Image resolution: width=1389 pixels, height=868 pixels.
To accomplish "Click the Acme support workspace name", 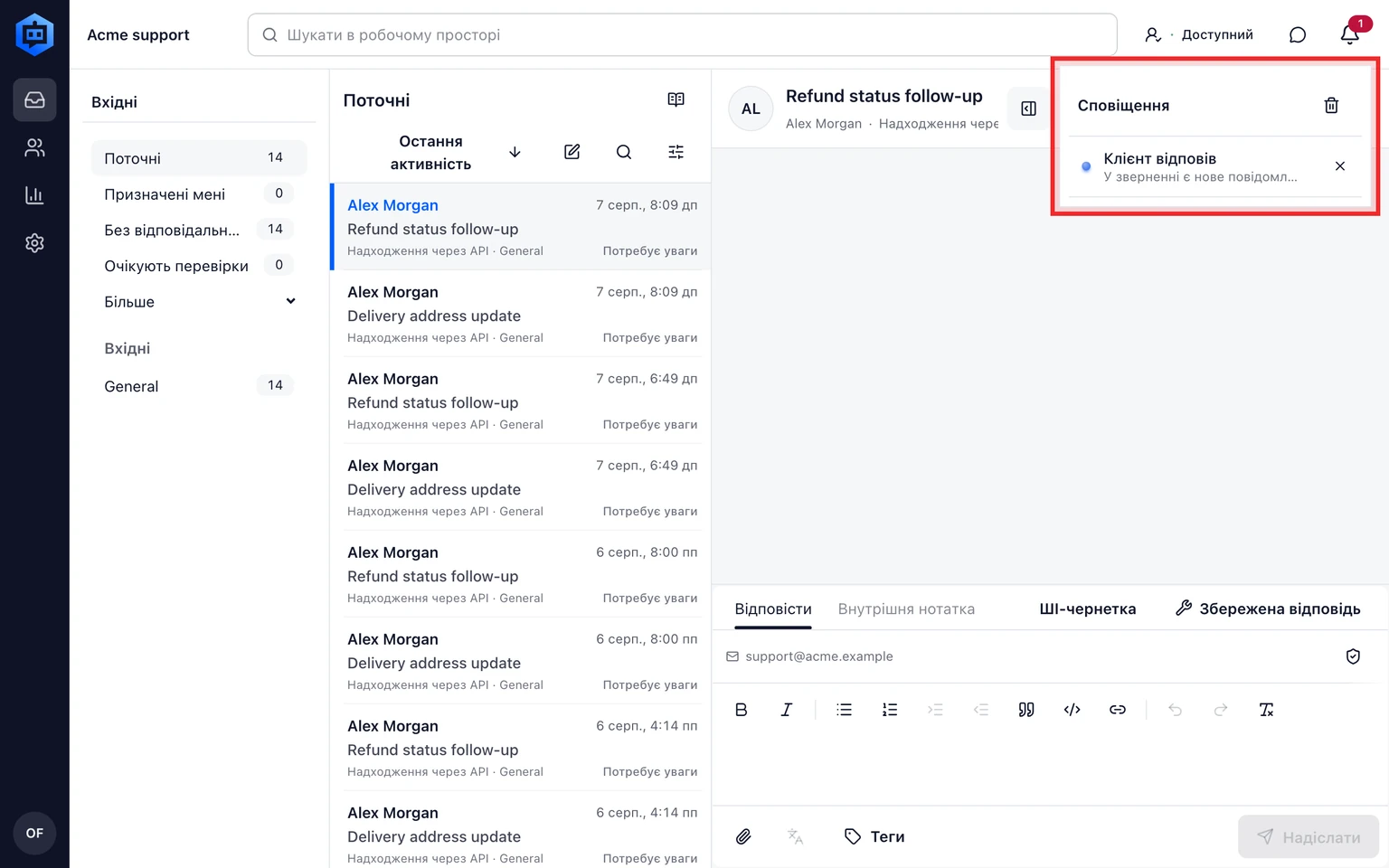I will click(x=138, y=34).
